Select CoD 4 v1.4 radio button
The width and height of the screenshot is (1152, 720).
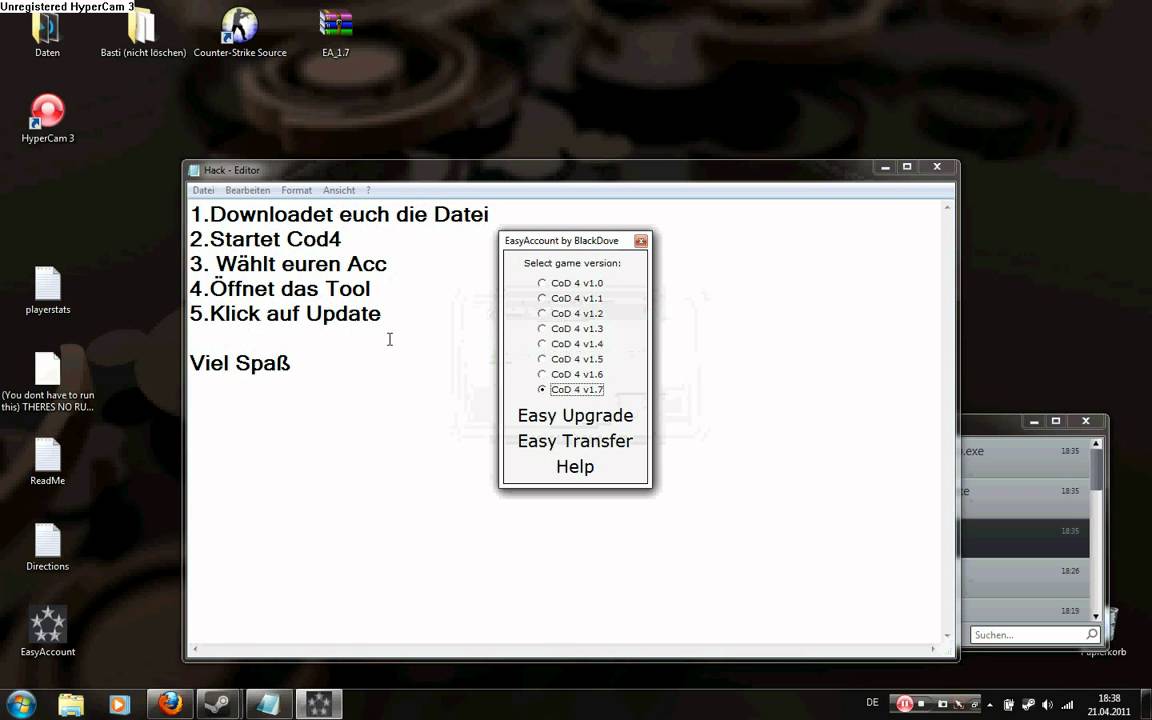(541, 344)
